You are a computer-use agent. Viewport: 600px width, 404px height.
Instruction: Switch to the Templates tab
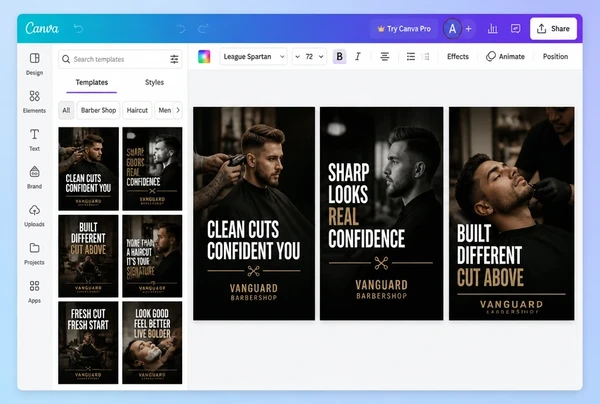pos(91,82)
